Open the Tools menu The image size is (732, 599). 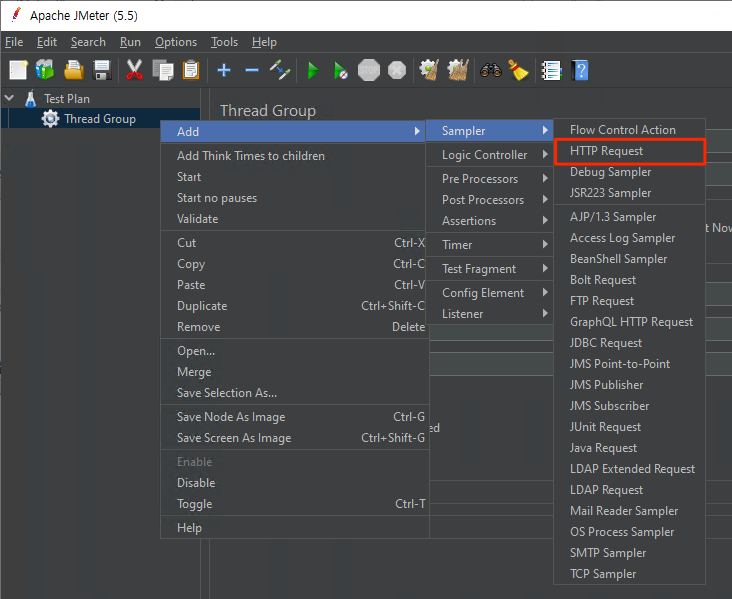[x=224, y=42]
